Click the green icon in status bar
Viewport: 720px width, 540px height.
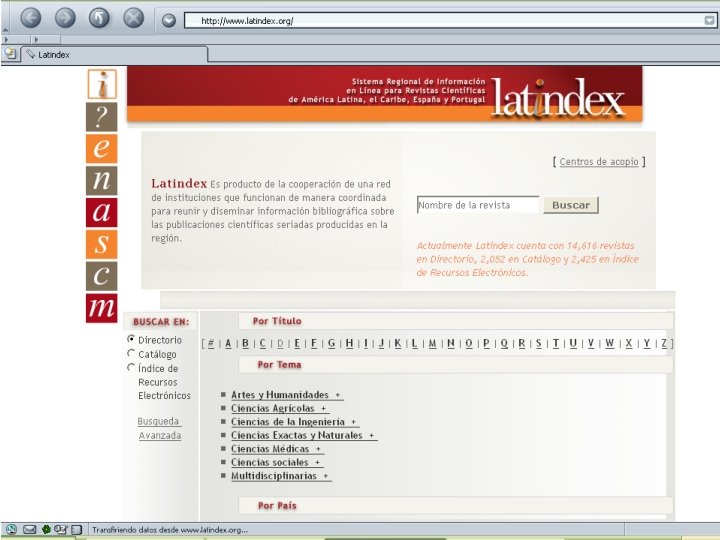(46, 529)
